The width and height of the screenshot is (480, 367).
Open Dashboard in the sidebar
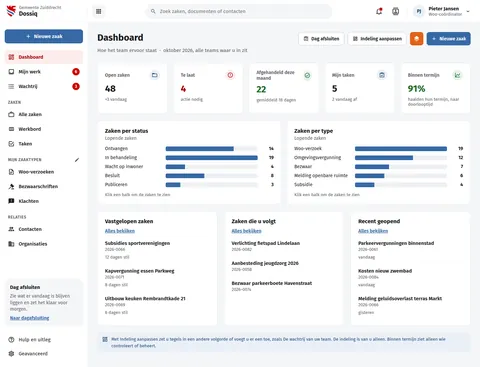pyautogui.click(x=44, y=57)
